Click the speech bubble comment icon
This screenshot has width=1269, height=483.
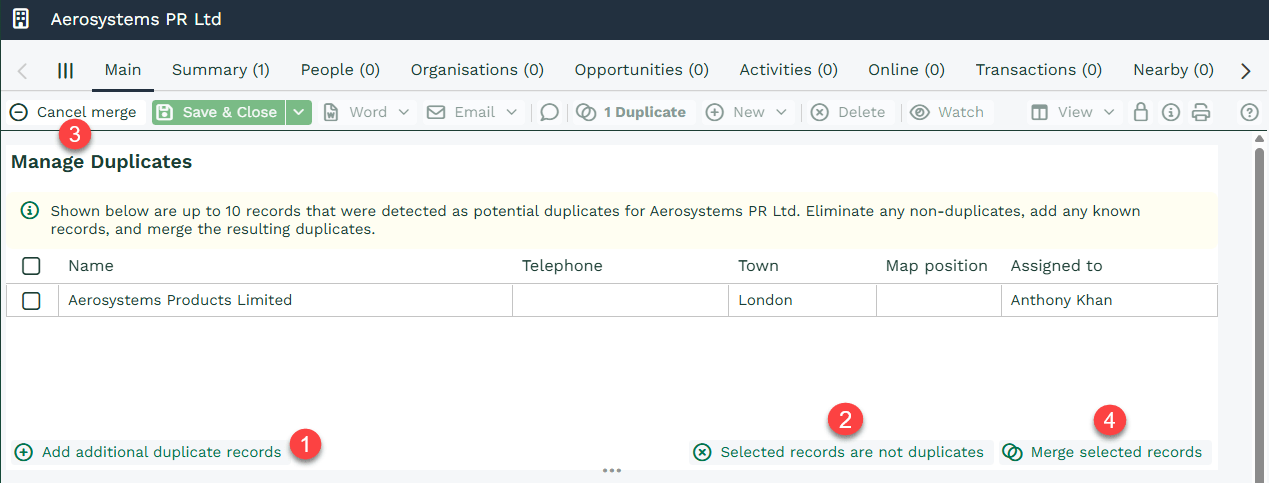pyautogui.click(x=549, y=112)
